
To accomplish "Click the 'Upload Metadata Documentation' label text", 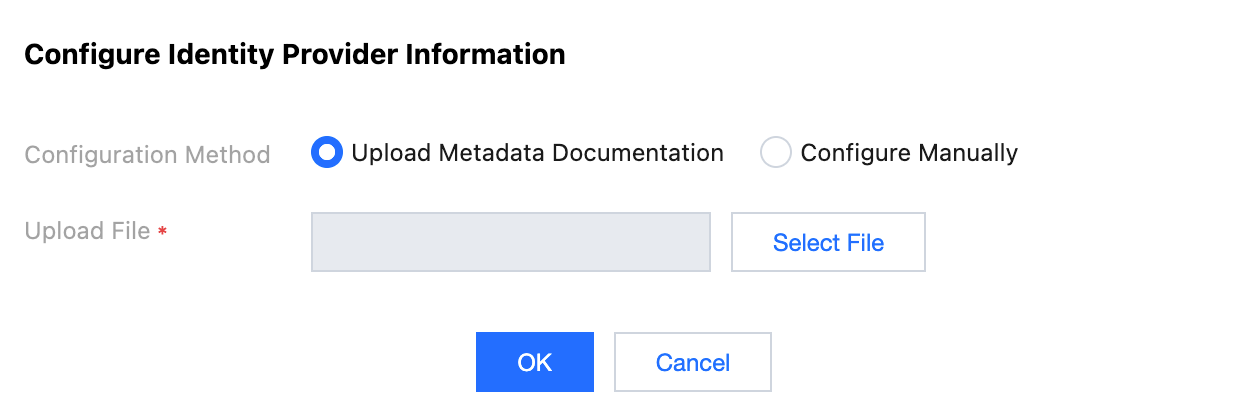I will (x=537, y=153).
